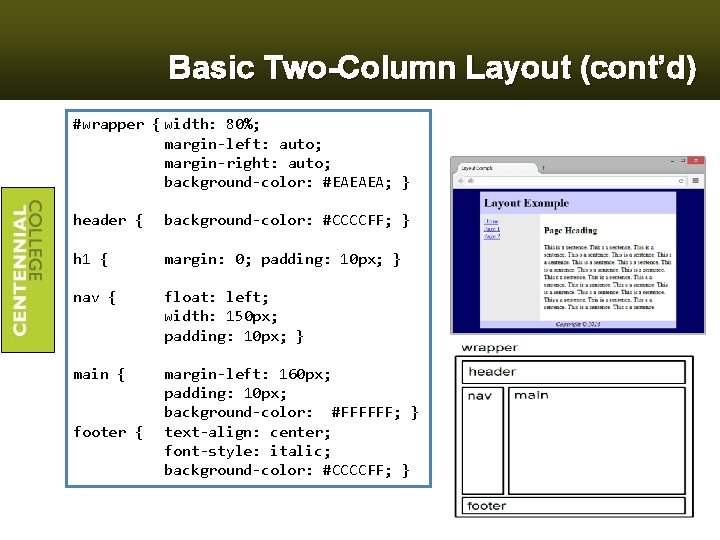Click the Page 1 link
The width and height of the screenshot is (720, 540).
pyautogui.click(x=492, y=229)
